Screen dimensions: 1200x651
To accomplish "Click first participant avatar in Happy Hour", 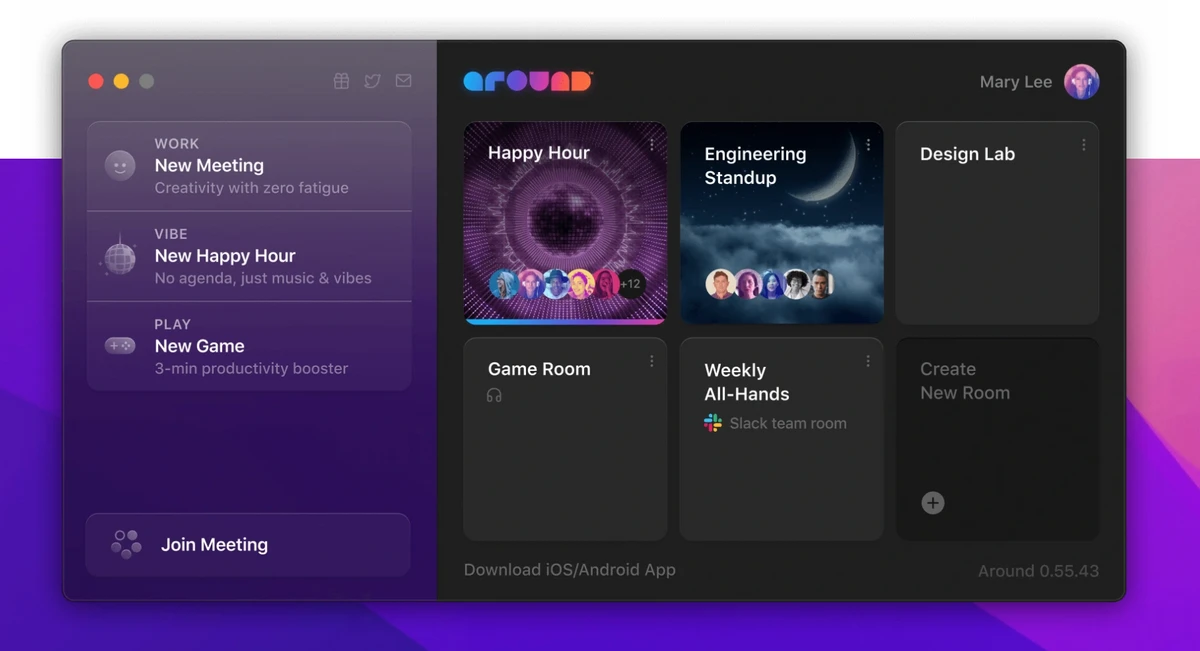I will (x=504, y=284).
